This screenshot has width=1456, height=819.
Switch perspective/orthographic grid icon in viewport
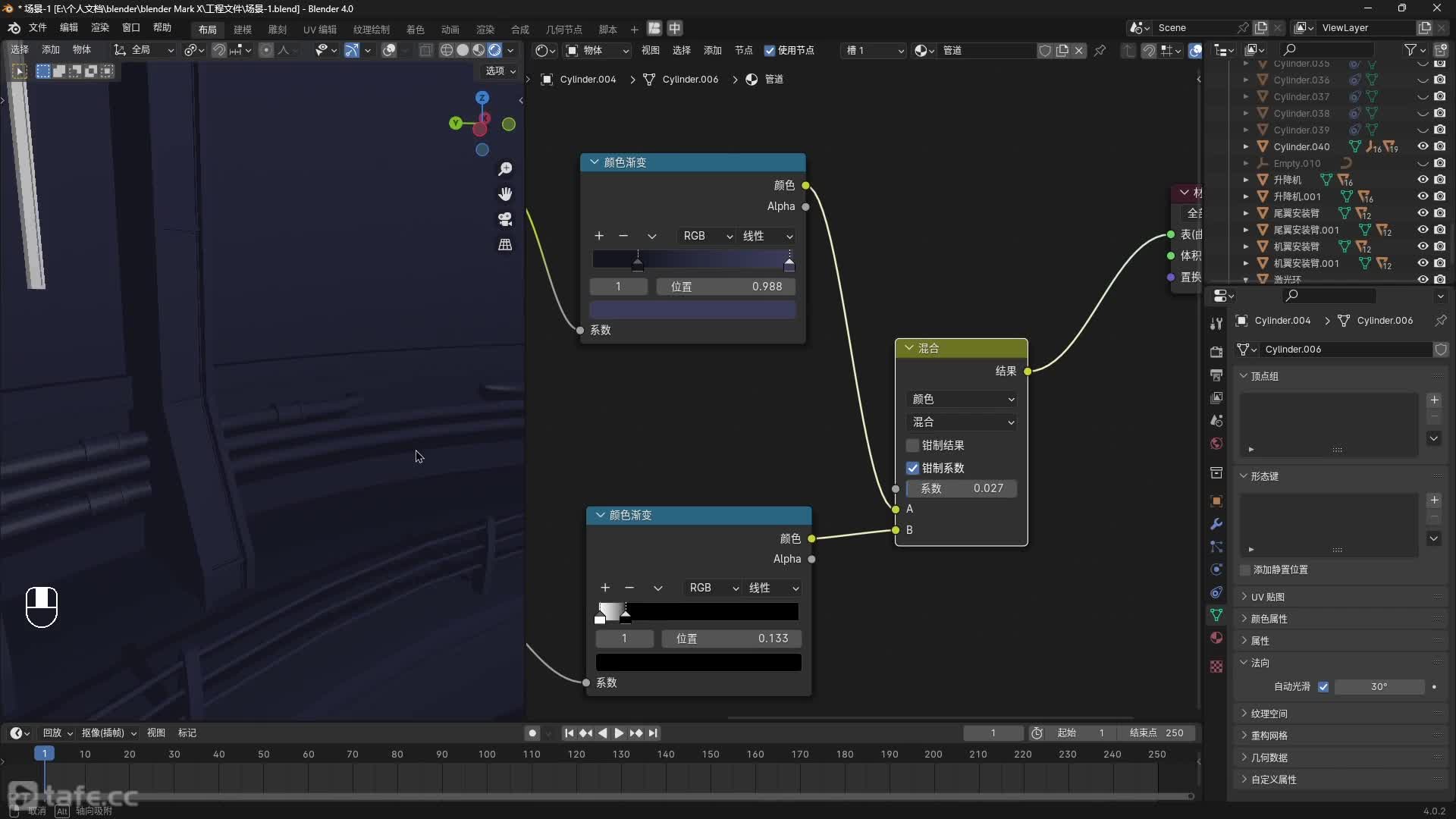pyautogui.click(x=505, y=244)
